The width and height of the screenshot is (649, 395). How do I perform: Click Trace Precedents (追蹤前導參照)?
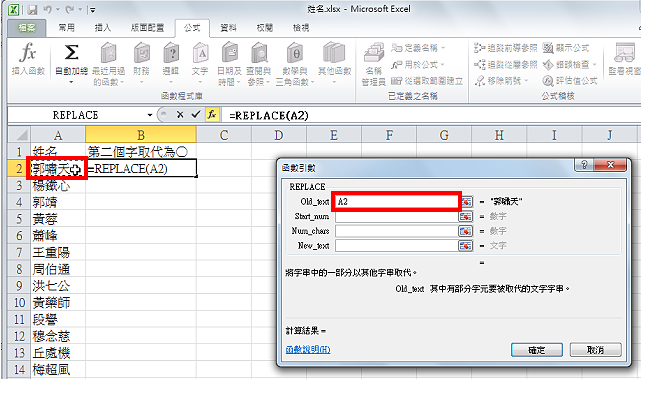pyautogui.click(x=506, y=48)
